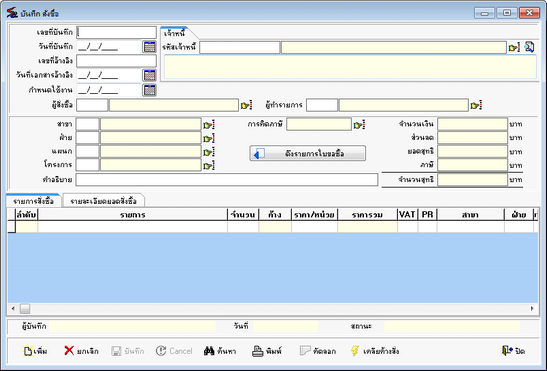Click the จำนวน column header
This screenshot has height=371, width=547.
tap(243, 215)
